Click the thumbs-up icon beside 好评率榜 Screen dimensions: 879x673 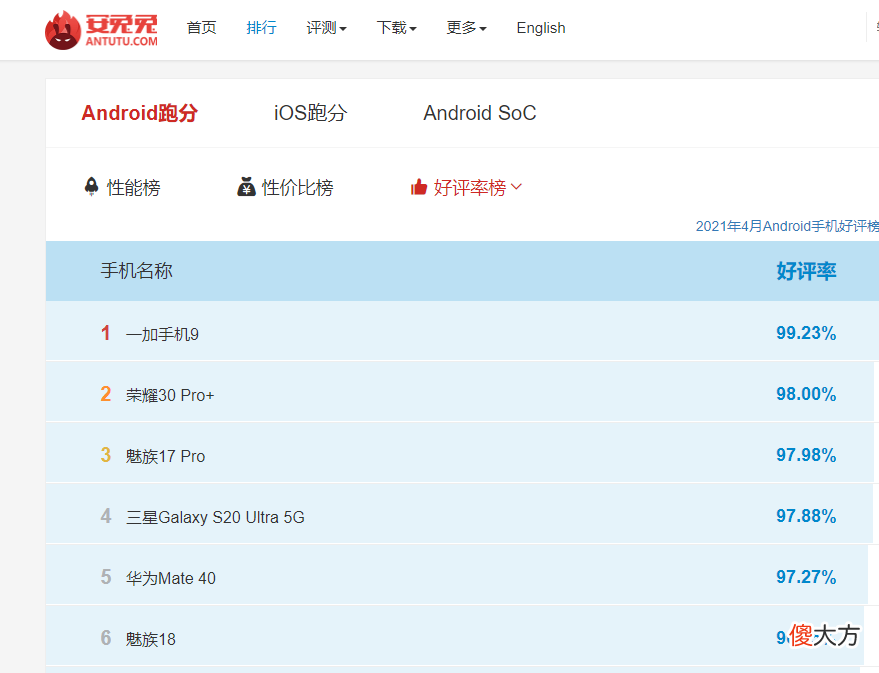point(419,187)
